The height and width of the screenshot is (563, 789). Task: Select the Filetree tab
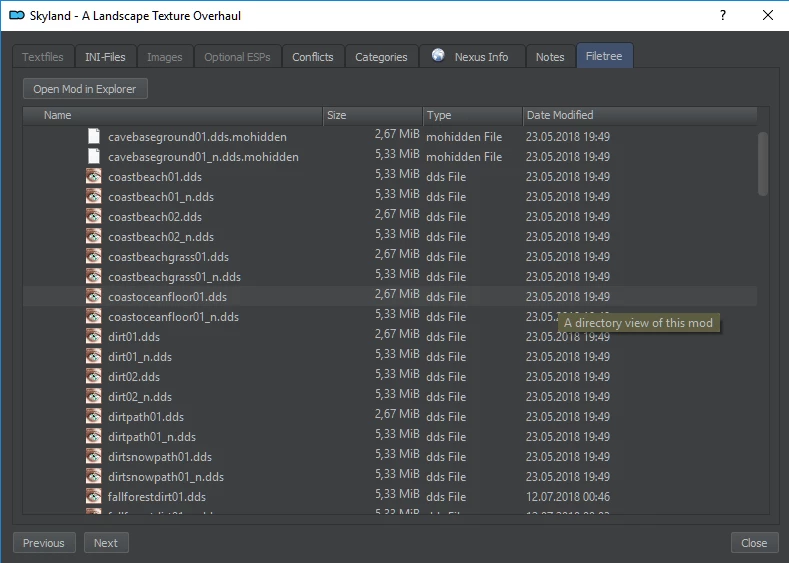[604, 56]
